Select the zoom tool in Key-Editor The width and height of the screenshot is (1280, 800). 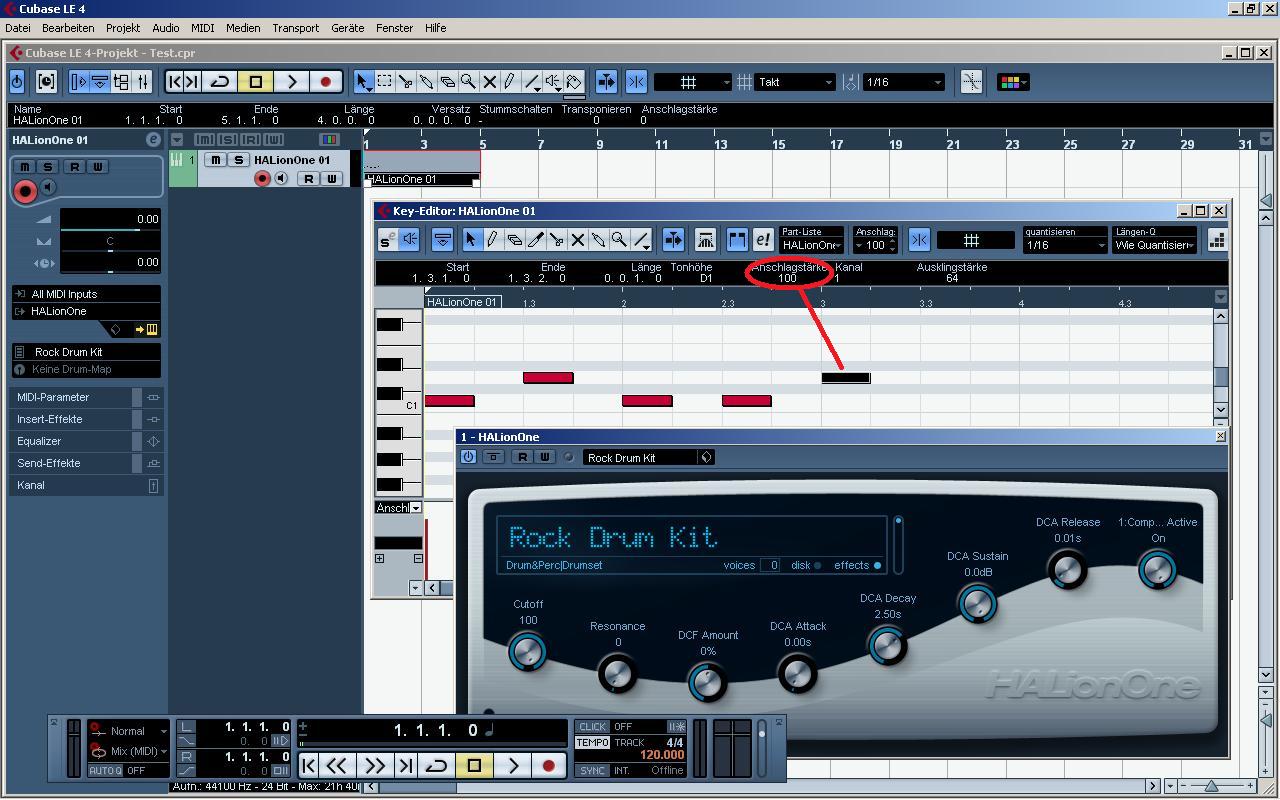click(619, 240)
